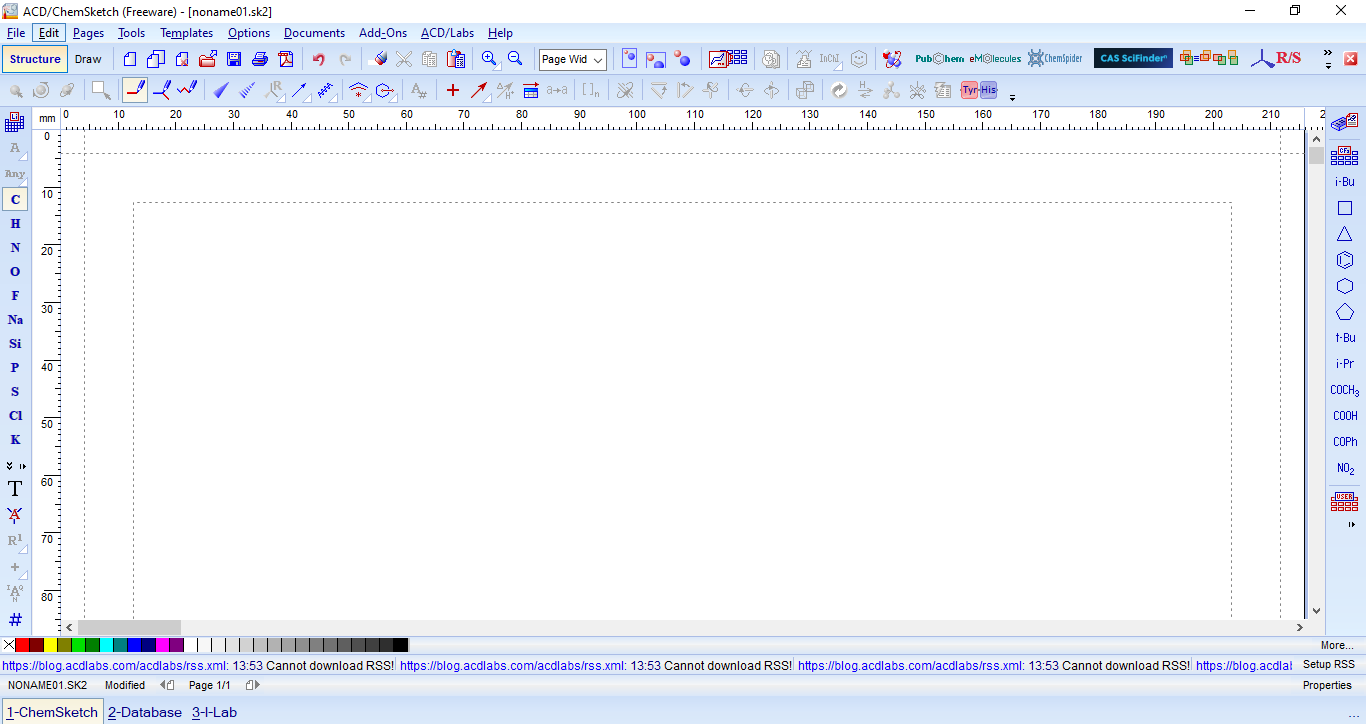Click the Zoom In magnifier icon

(489, 59)
